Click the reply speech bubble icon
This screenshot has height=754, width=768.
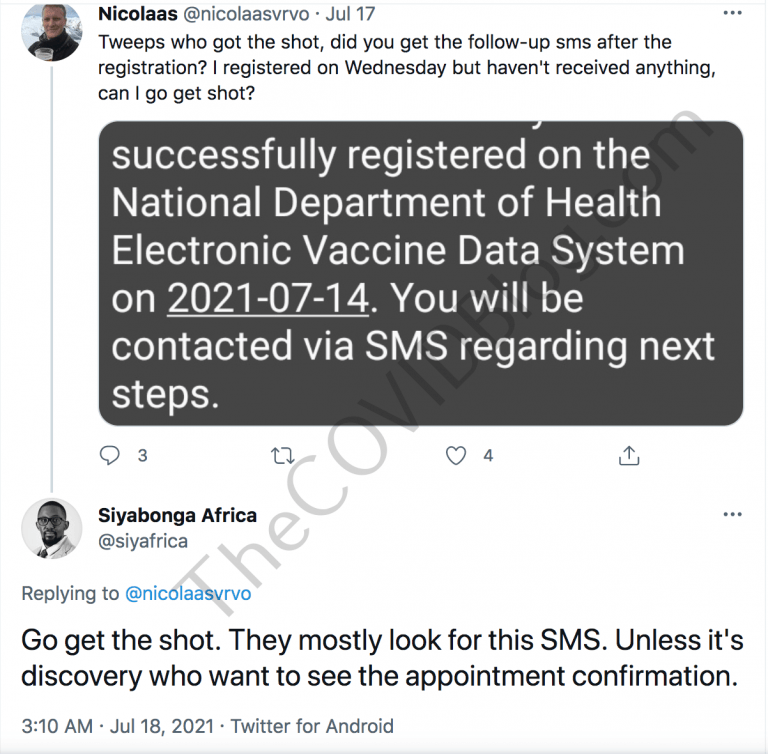(x=111, y=456)
